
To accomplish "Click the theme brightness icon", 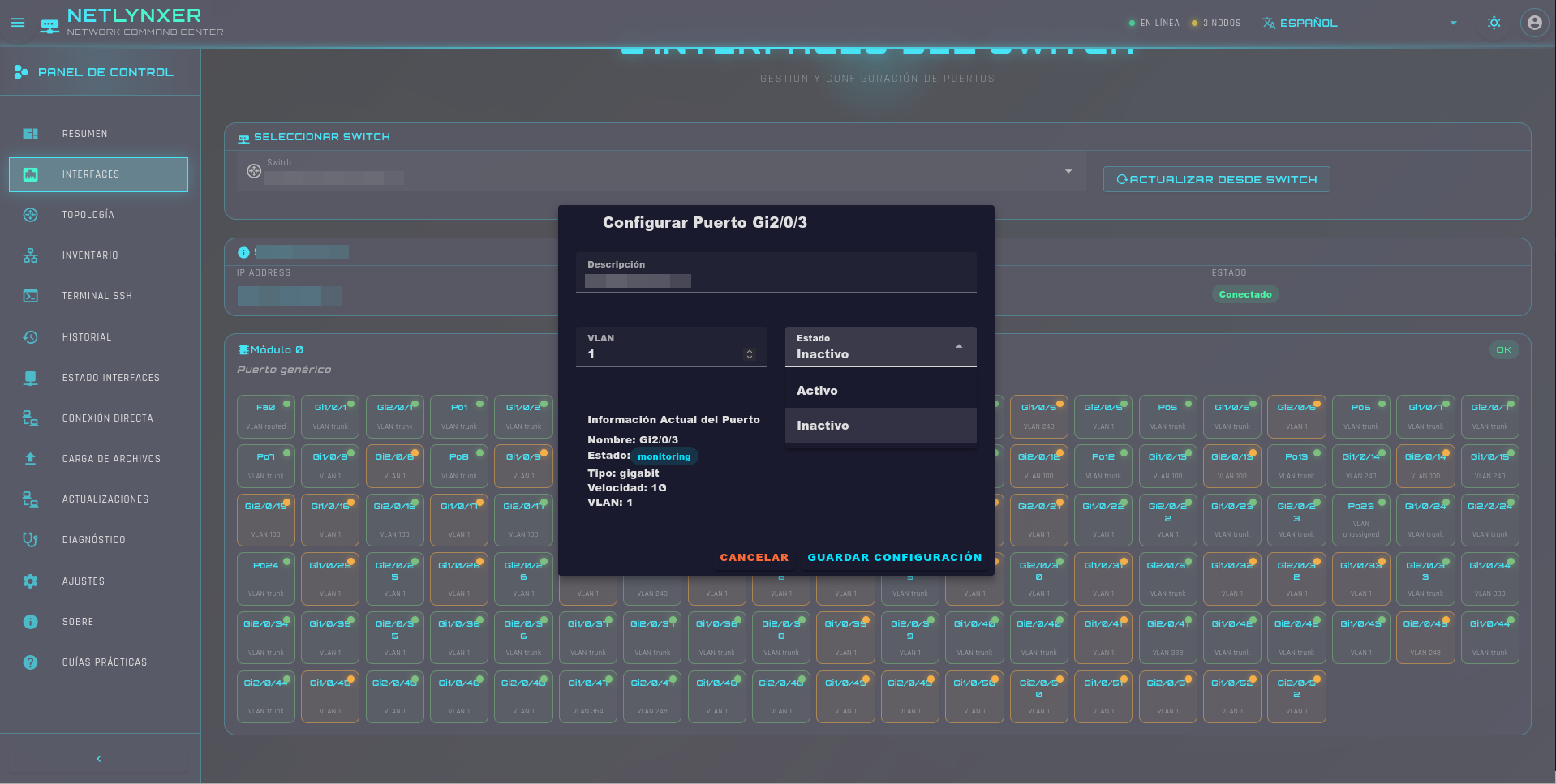I will (1494, 23).
